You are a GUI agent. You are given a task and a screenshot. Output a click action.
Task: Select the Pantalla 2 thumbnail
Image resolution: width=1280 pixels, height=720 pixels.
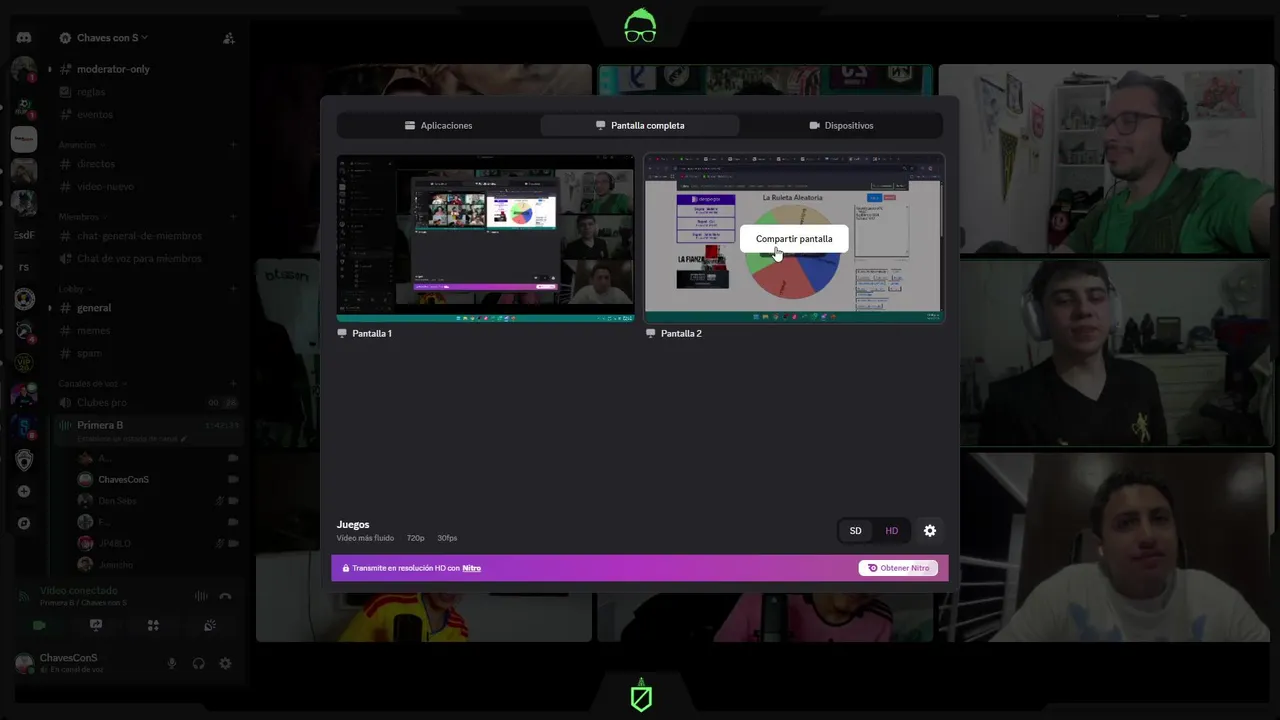point(794,238)
